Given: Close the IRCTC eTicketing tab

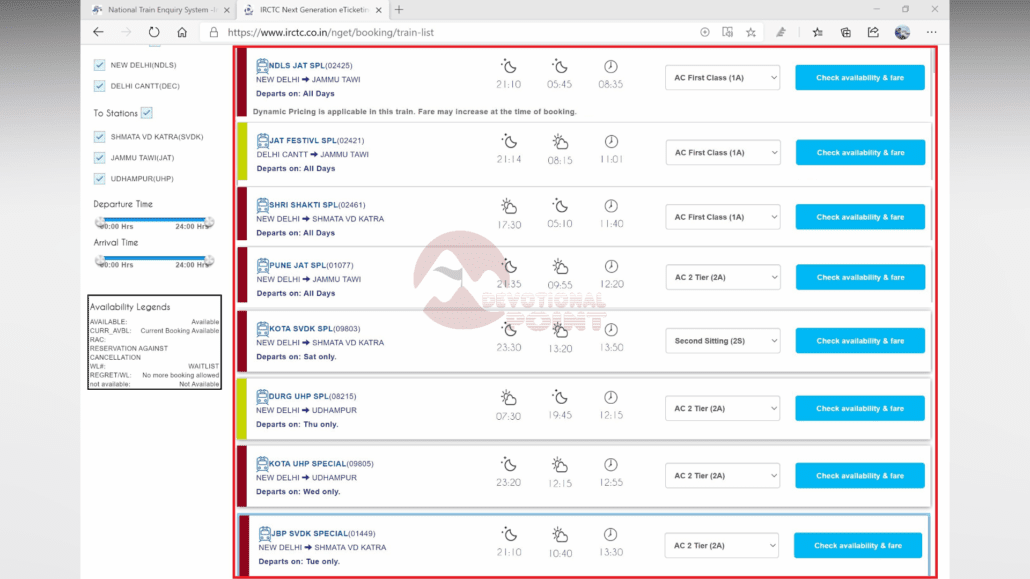Looking at the screenshot, I should tap(378, 10).
